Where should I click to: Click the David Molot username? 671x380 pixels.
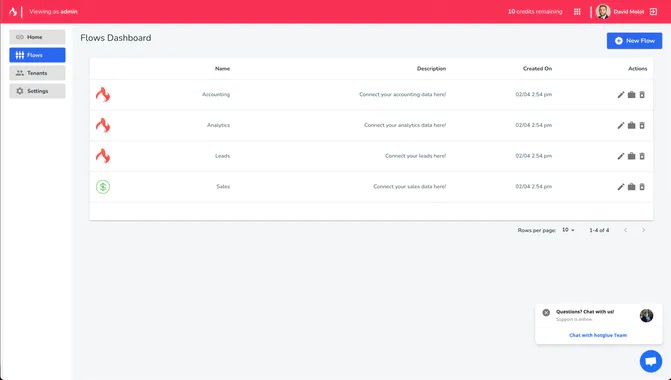point(629,12)
